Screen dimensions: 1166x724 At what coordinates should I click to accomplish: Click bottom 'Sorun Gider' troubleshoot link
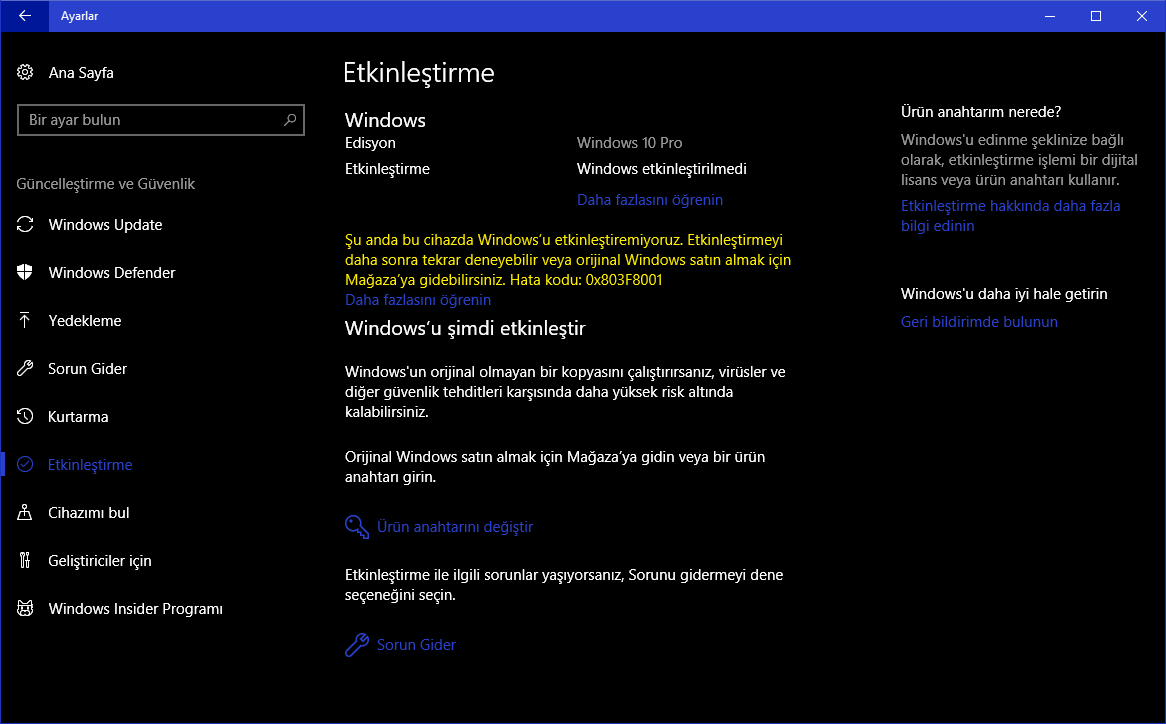(416, 644)
